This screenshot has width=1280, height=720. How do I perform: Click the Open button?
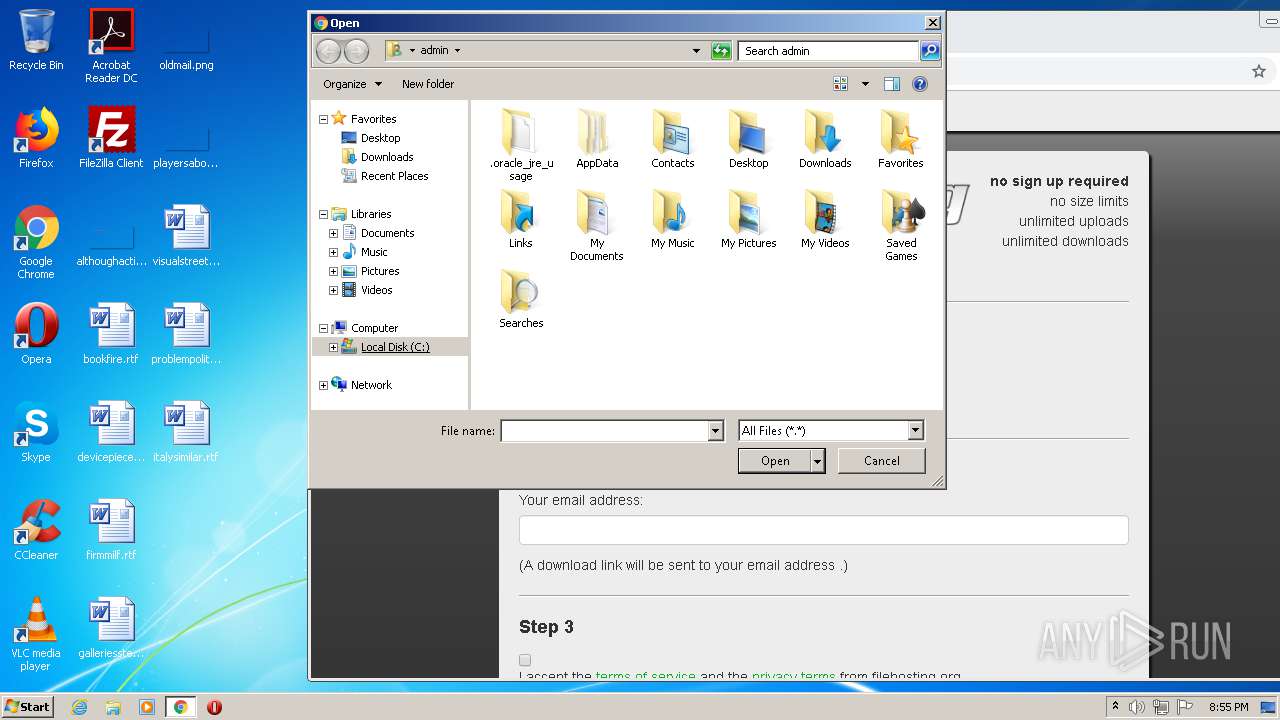[x=774, y=461]
